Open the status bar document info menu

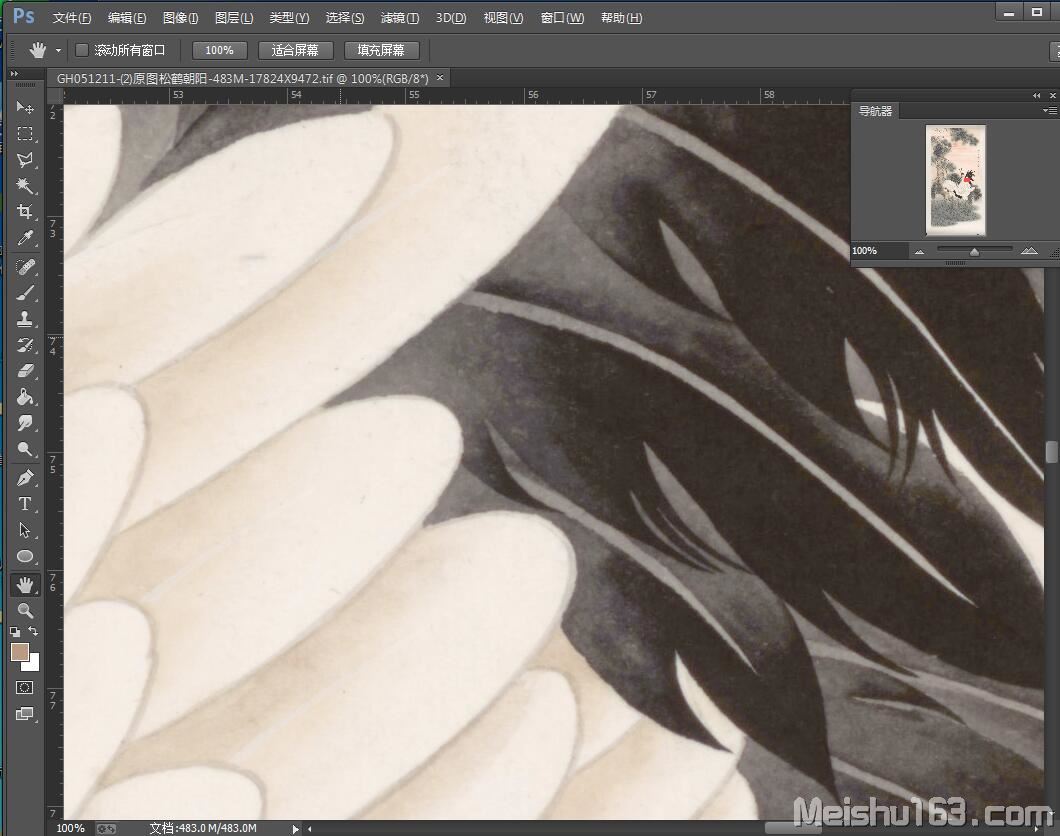point(295,829)
